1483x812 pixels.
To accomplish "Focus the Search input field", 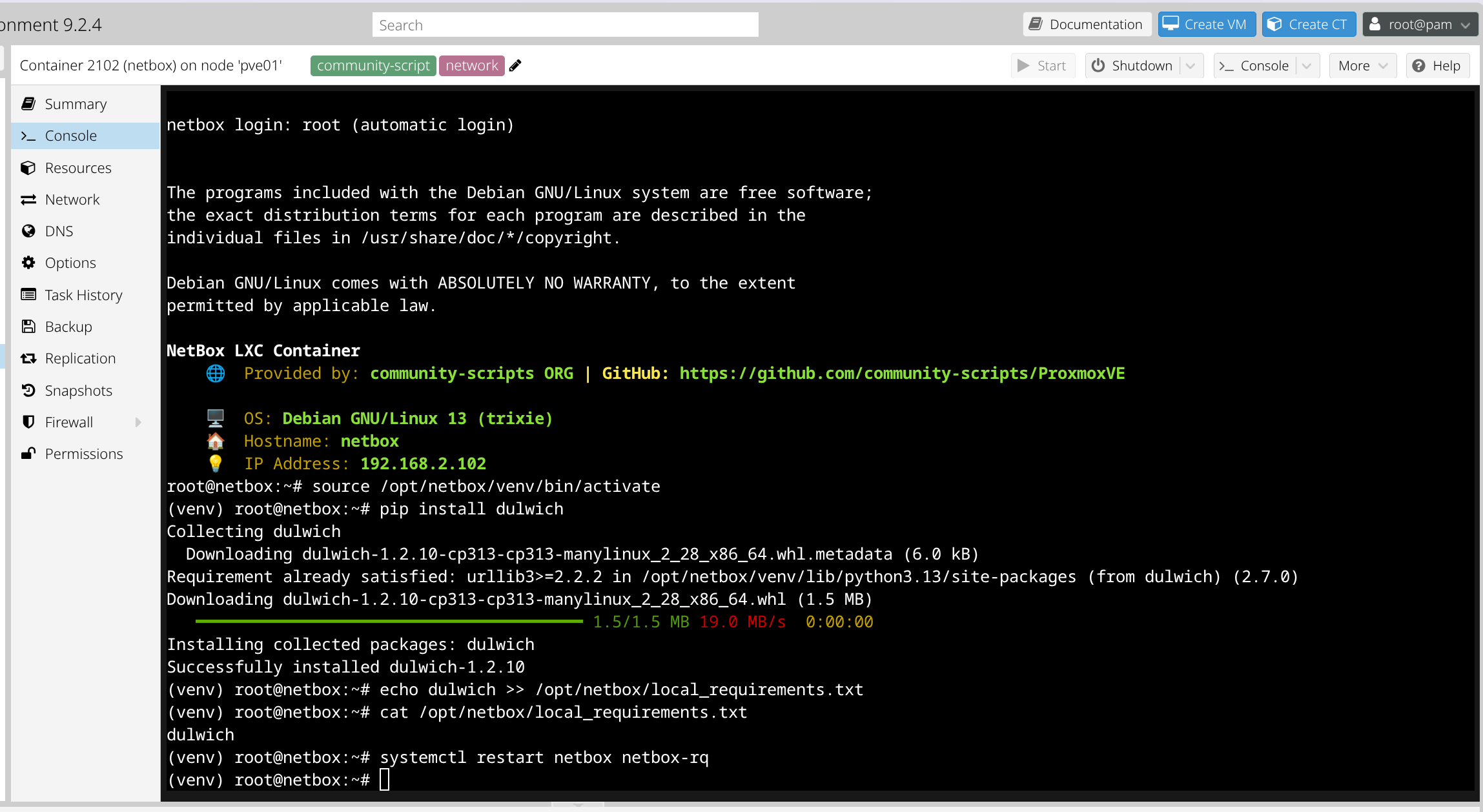I will pos(565,25).
